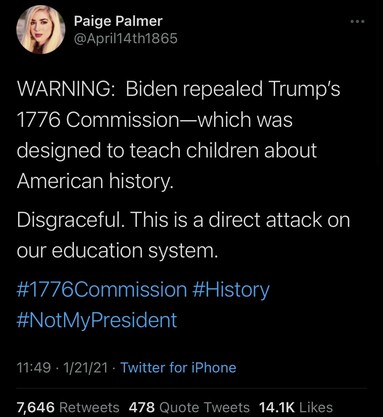Open the Paige Palmer display name
Screen dimensions: 383x417
click(x=118, y=21)
